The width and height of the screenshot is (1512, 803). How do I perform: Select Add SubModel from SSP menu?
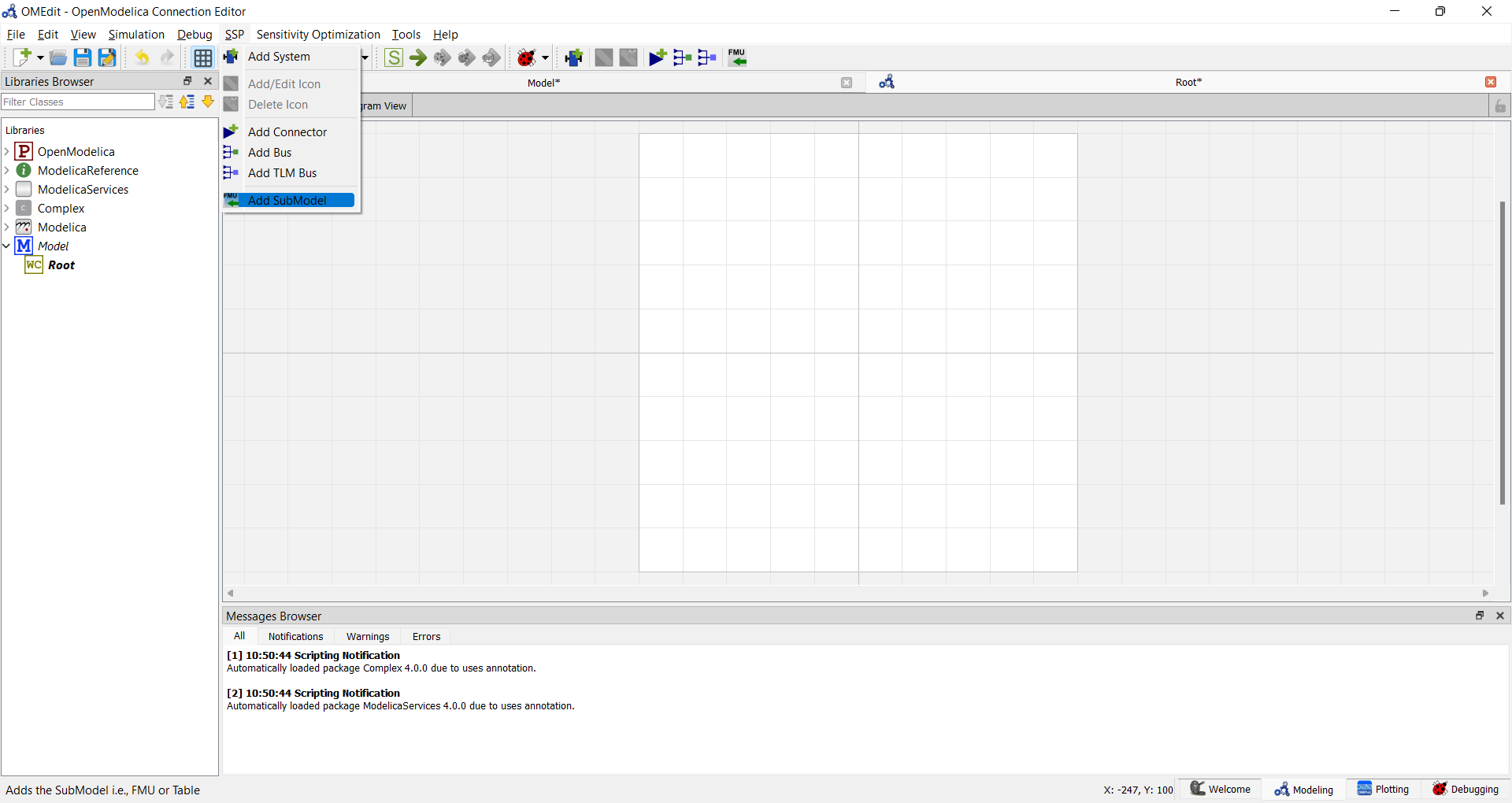[287, 200]
